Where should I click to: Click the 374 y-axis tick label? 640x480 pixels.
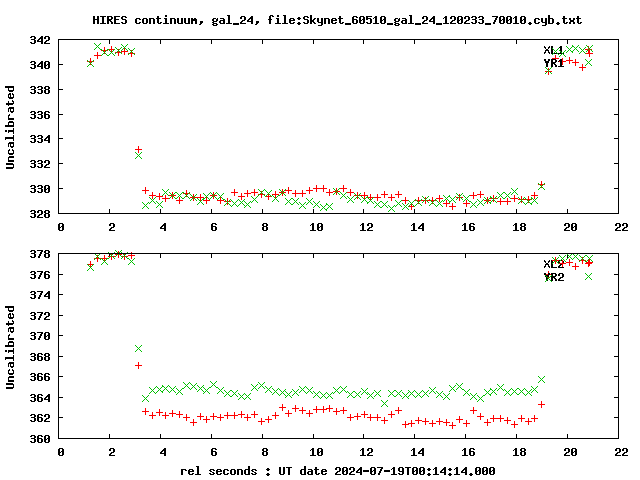point(40,295)
